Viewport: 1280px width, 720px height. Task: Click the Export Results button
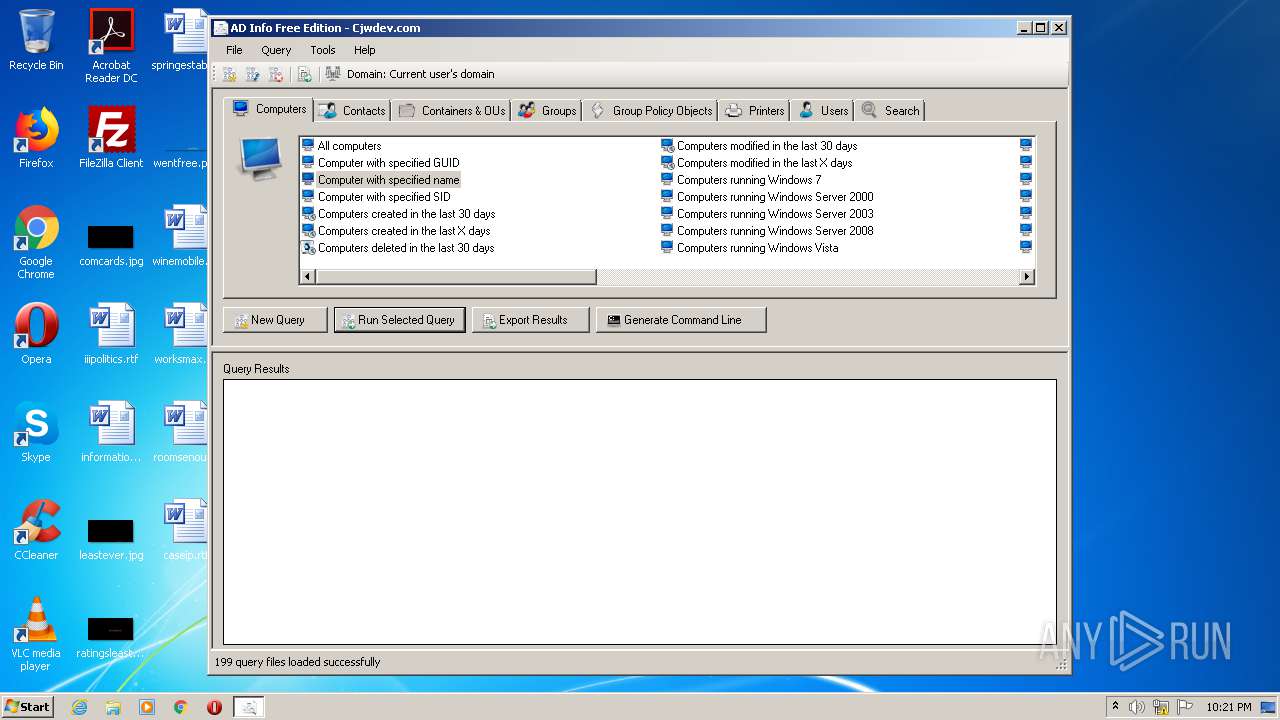[531, 320]
